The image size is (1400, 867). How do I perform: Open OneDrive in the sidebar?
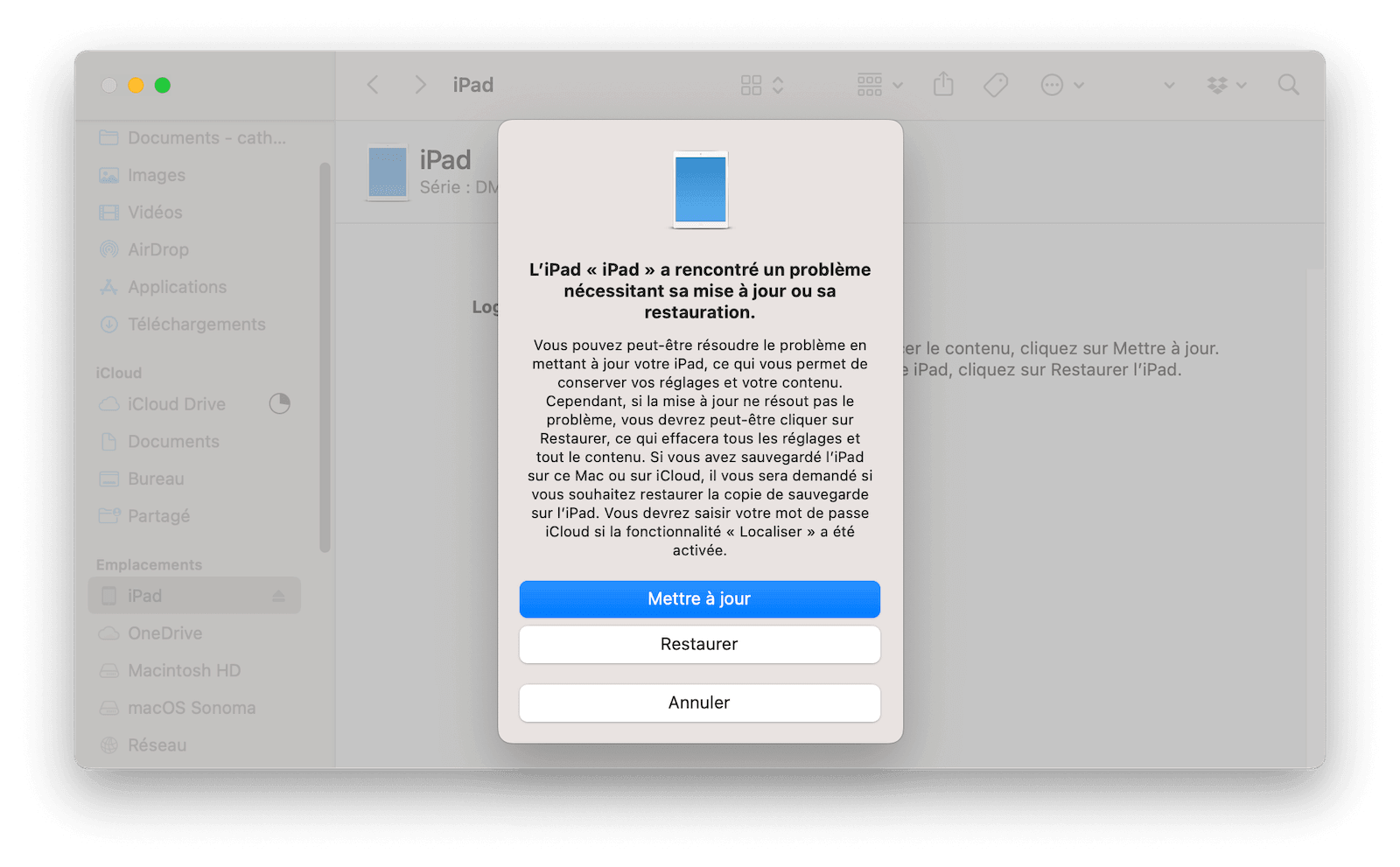point(194,633)
